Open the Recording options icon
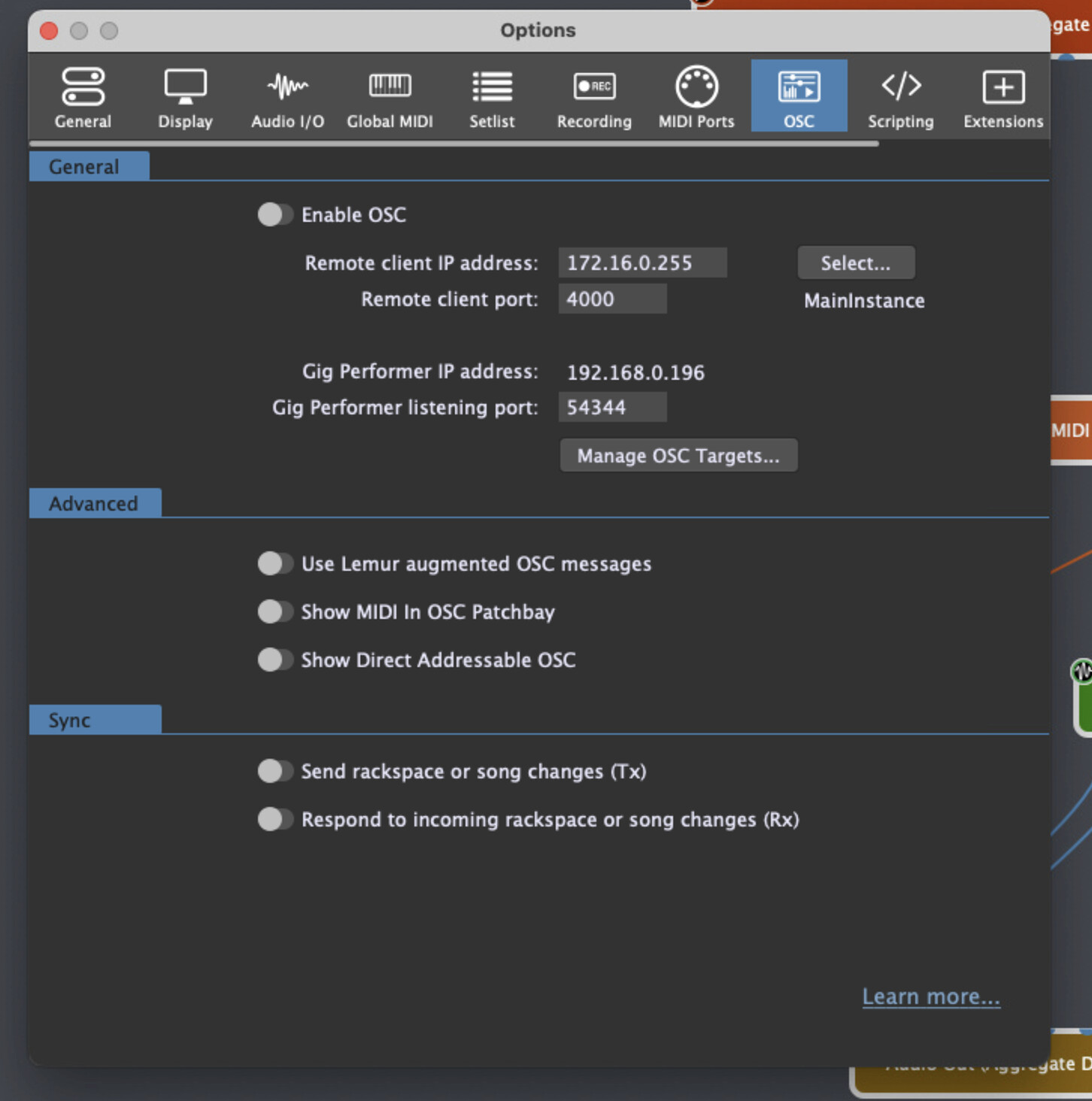 594,88
